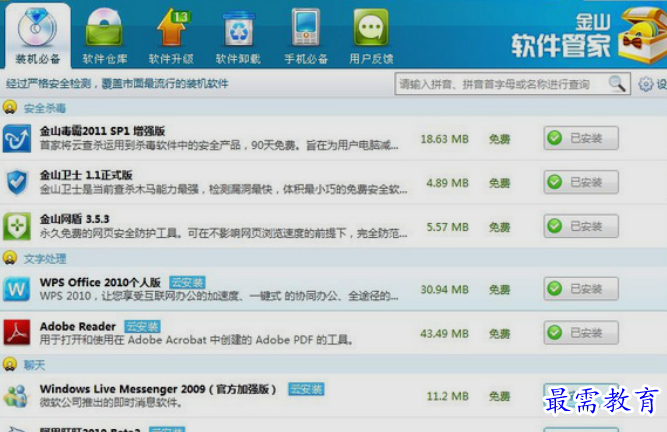
Task: Select the Adobe Reader title text
Action: pyautogui.click(x=78, y=327)
